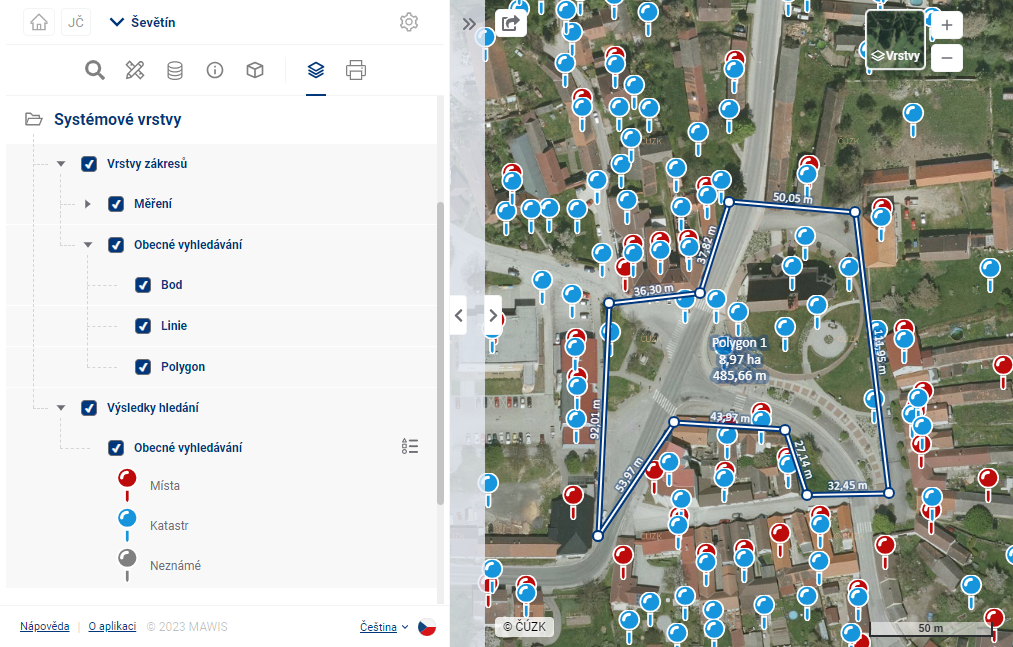Open the O aplikaci link
Screen dimensions: 1013x647
pyautogui.click(x=112, y=627)
